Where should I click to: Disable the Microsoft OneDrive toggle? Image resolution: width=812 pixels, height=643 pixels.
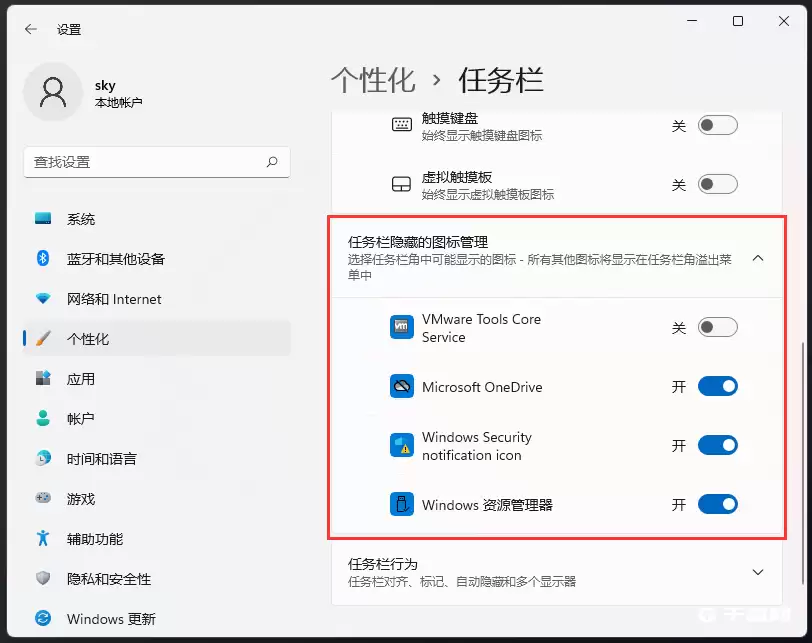point(717,386)
